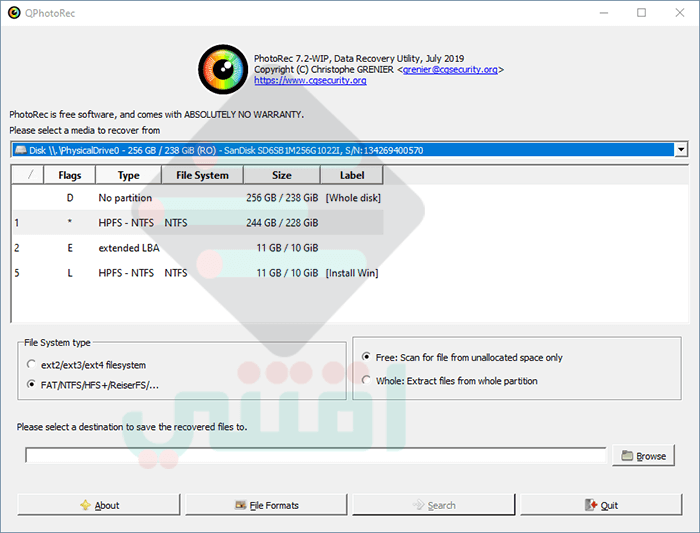Click the Search button

433,505
